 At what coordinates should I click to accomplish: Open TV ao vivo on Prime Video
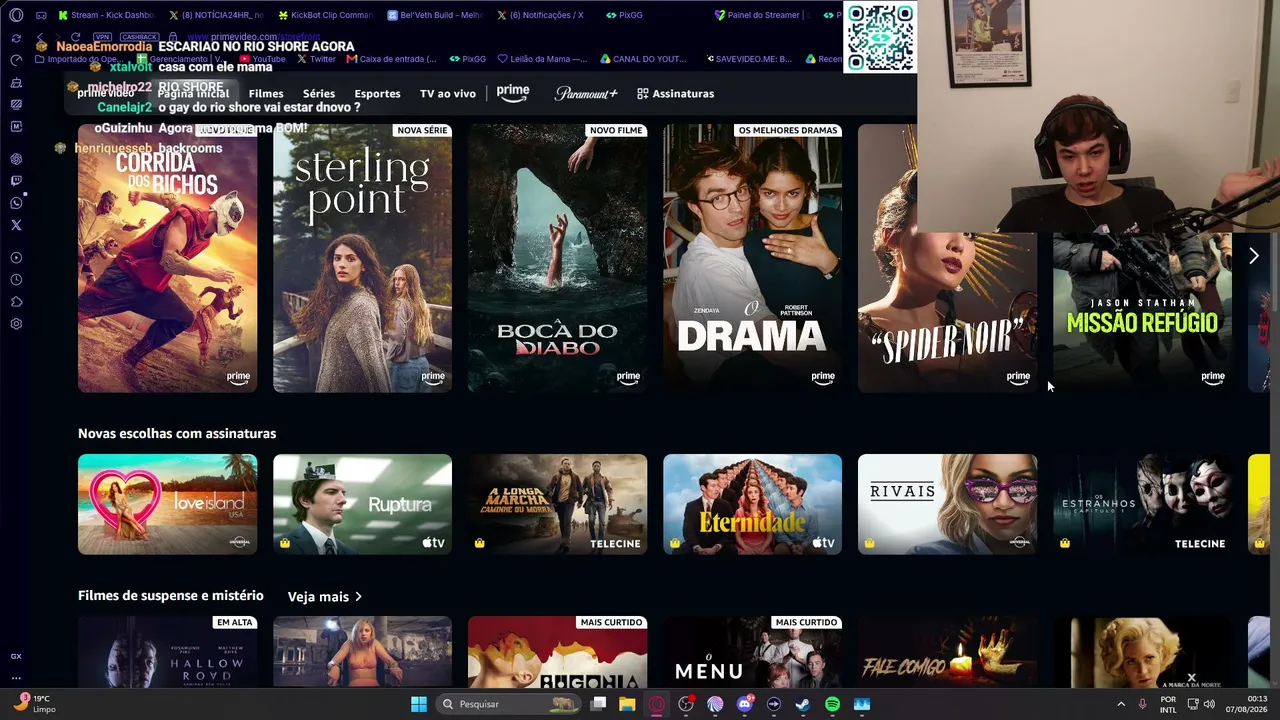tap(447, 94)
